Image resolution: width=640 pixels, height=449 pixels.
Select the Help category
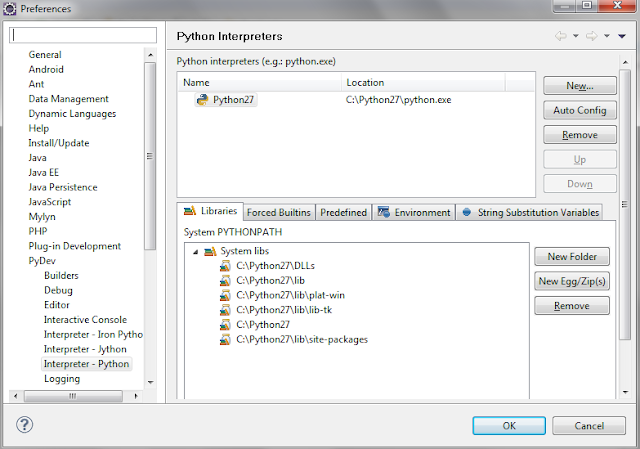[39, 128]
